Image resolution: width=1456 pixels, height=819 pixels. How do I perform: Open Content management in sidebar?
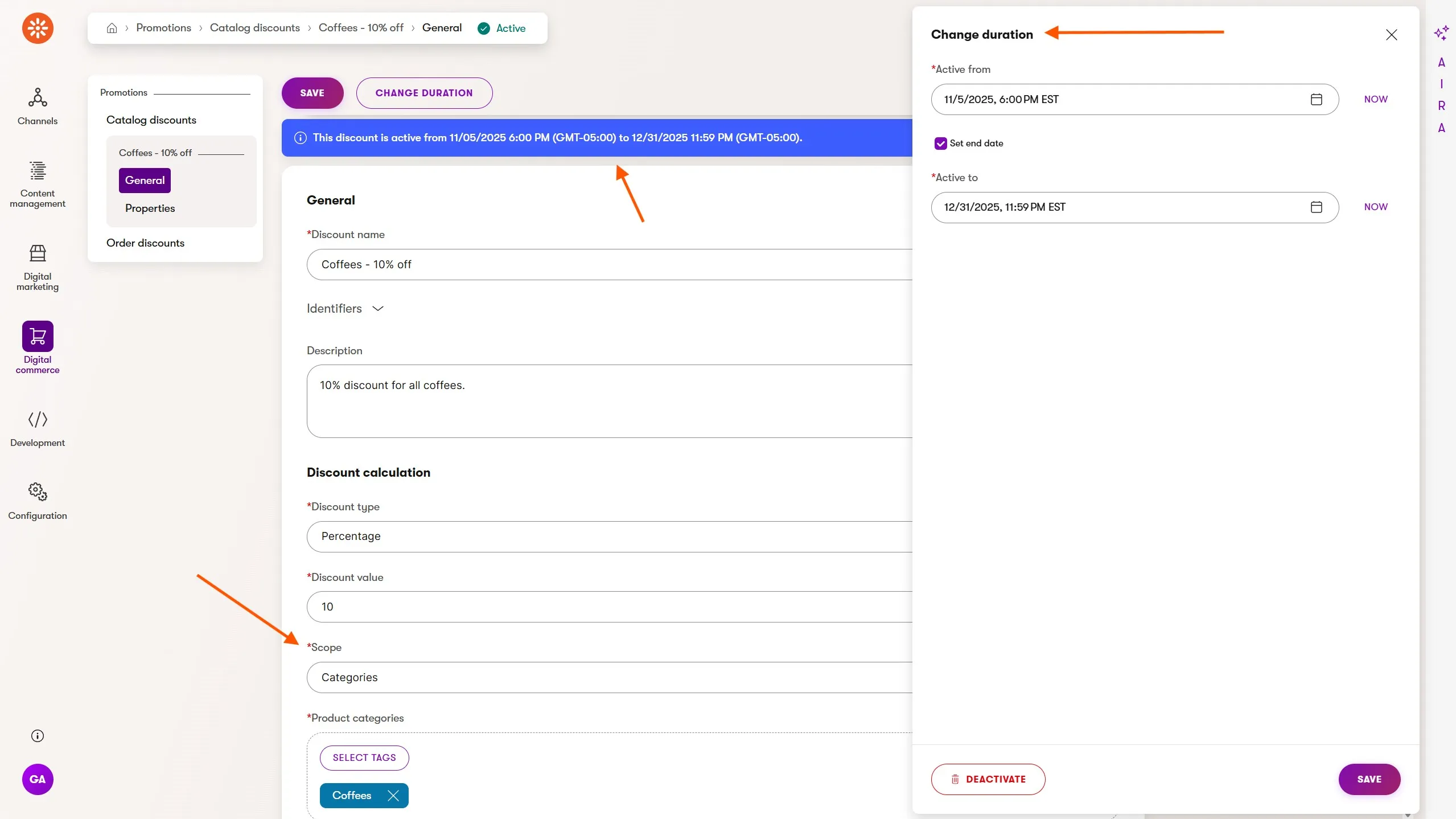pos(38,171)
